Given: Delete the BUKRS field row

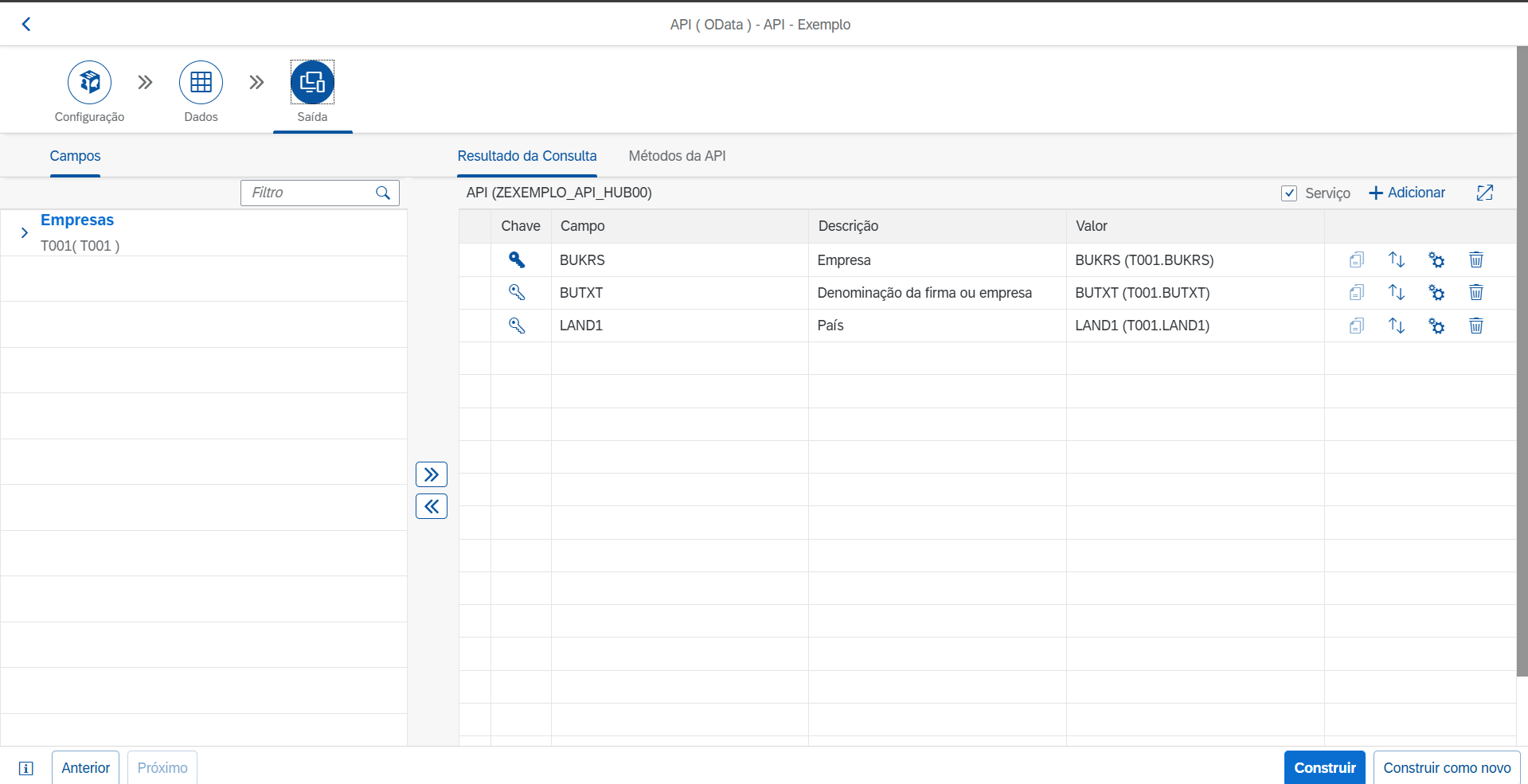Looking at the screenshot, I should tap(1475, 259).
